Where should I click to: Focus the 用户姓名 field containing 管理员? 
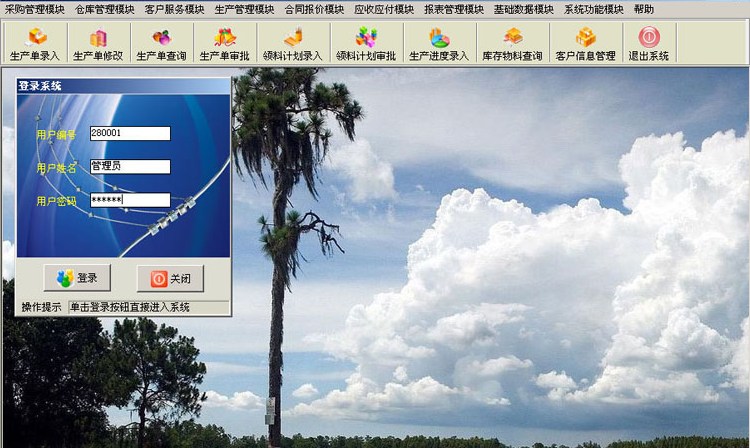click(x=130, y=166)
